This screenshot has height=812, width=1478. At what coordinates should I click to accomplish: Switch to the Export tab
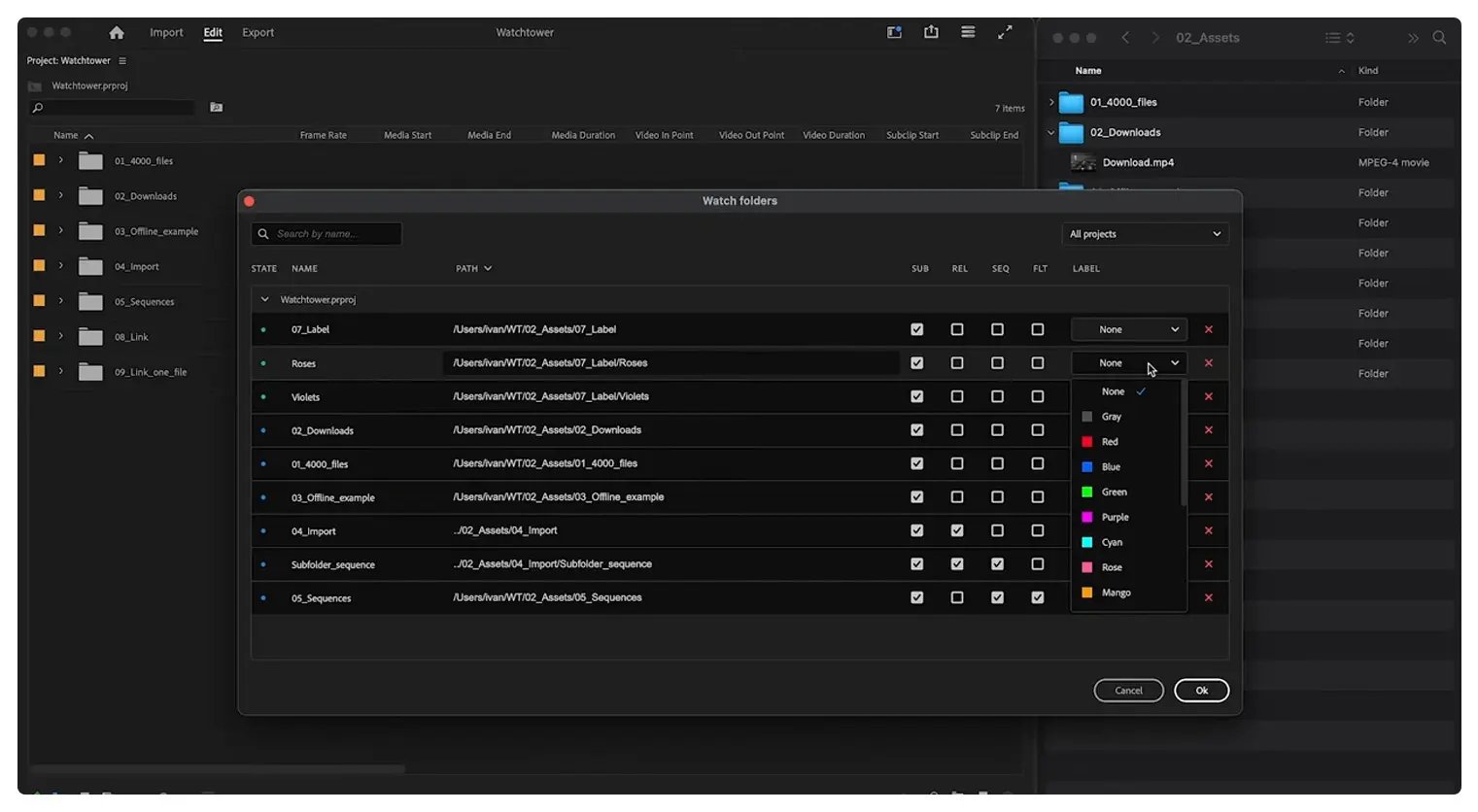click(x=258, y=33)
